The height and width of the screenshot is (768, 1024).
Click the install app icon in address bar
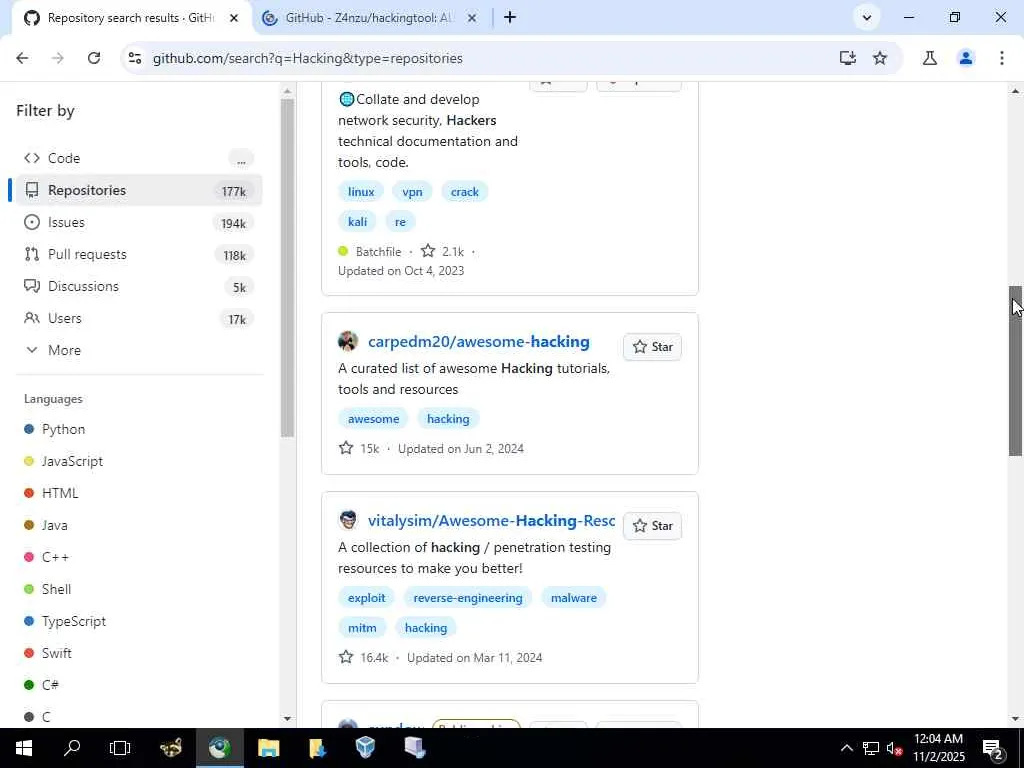848,58
